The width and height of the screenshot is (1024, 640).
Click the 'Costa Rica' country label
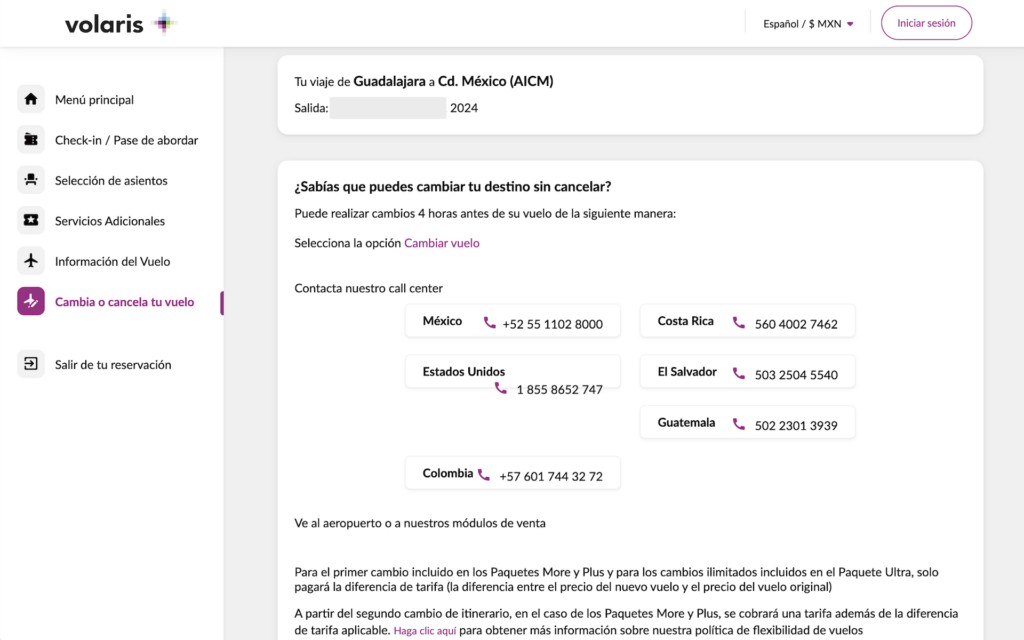(685, 321)
